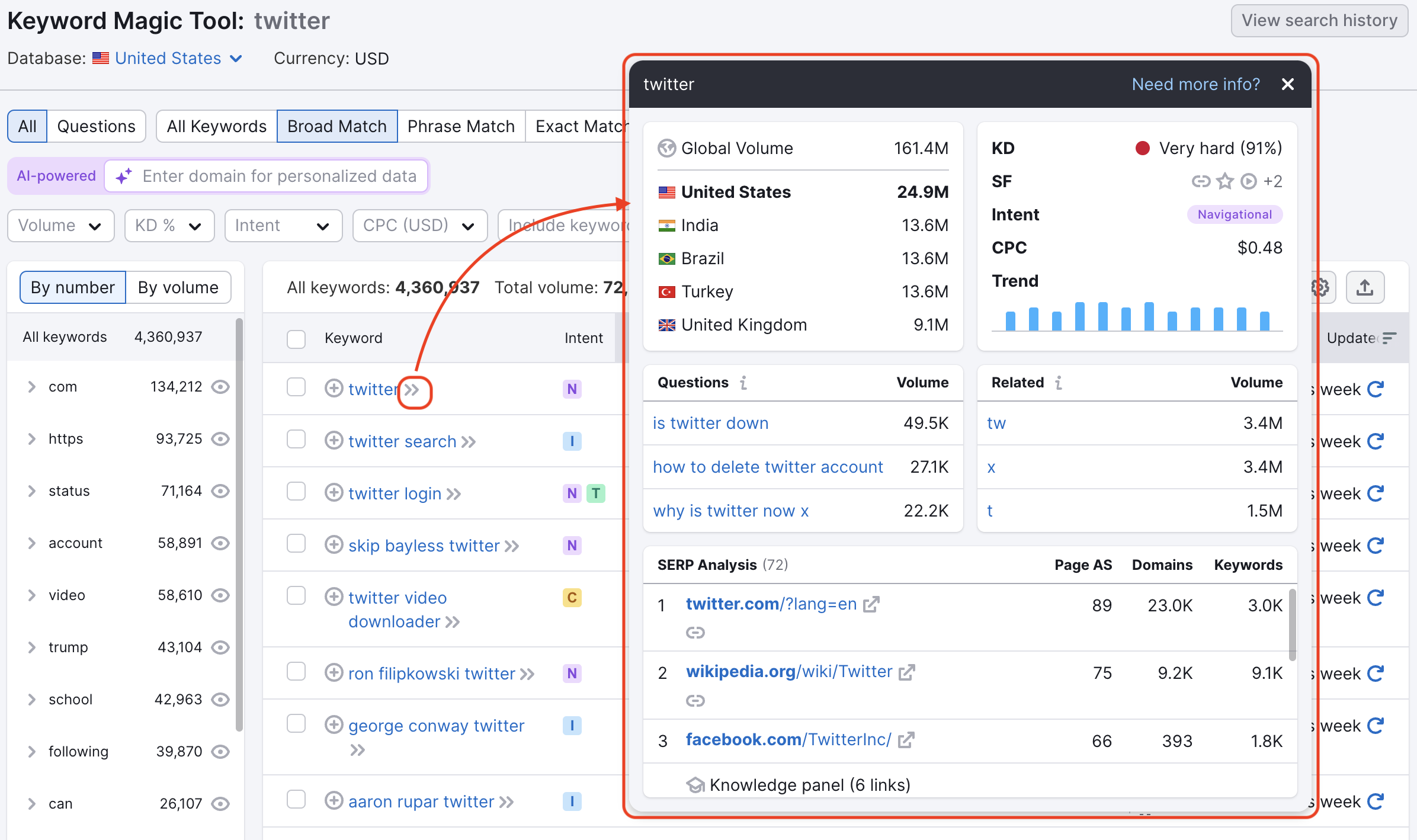
Task: Open the Intent filter dropdown
Action: (281, 225)
